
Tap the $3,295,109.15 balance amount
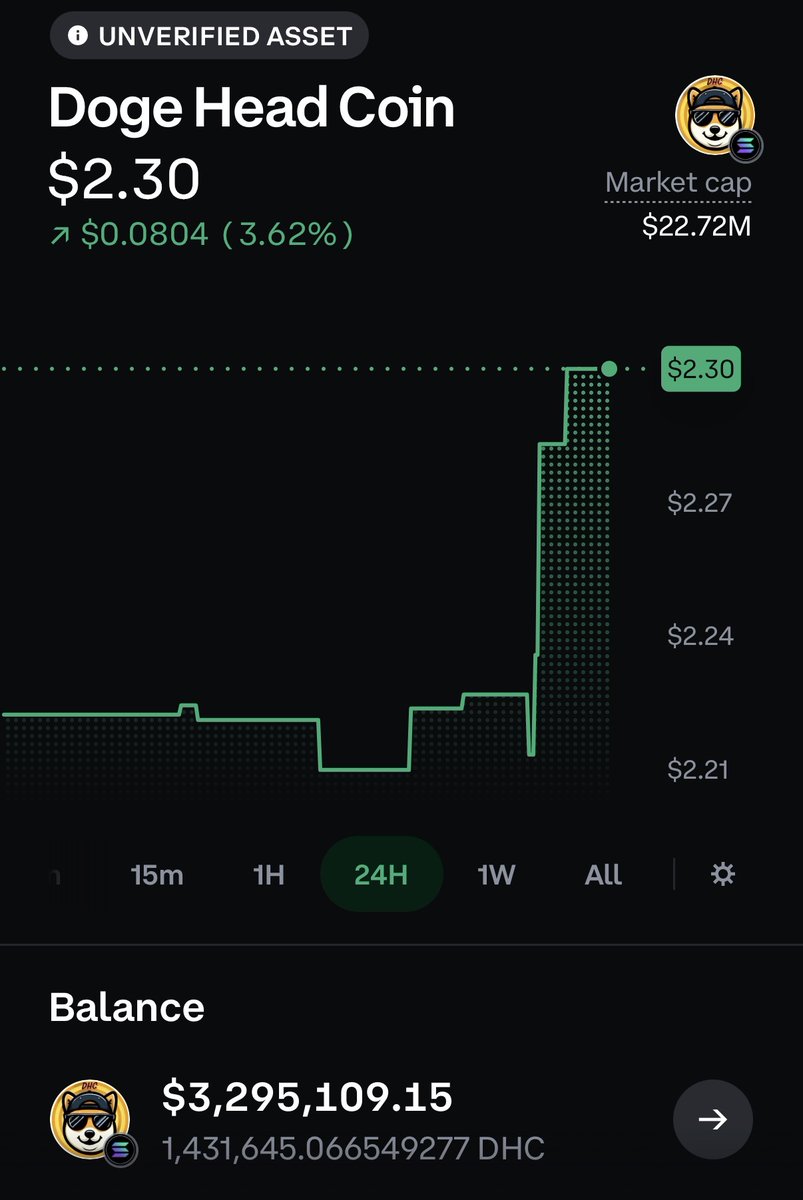tap(308, 1097)
